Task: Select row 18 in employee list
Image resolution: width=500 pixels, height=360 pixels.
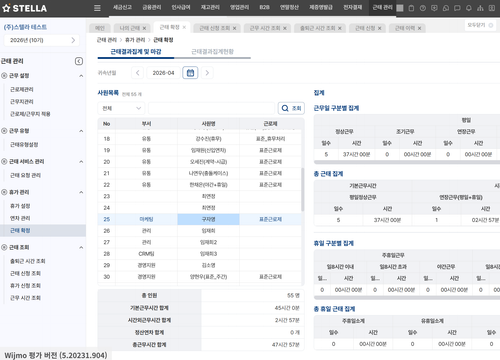Action: pos(200,139)
